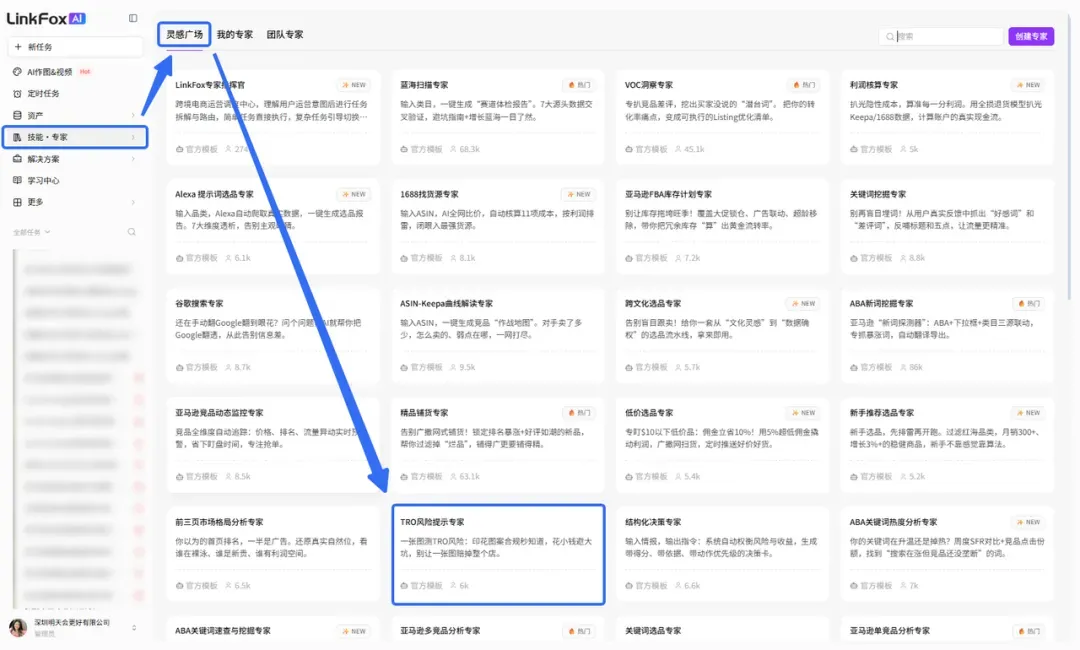Screen dimensions: 1080x650
Task: Switch to the 团队专家 tab
Action: 284,34
